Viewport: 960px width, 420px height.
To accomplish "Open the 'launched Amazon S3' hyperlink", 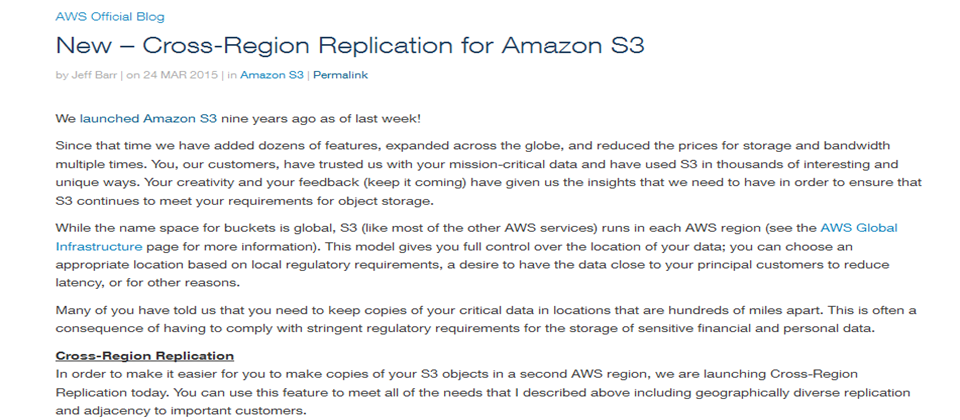I will click(148, 119).
